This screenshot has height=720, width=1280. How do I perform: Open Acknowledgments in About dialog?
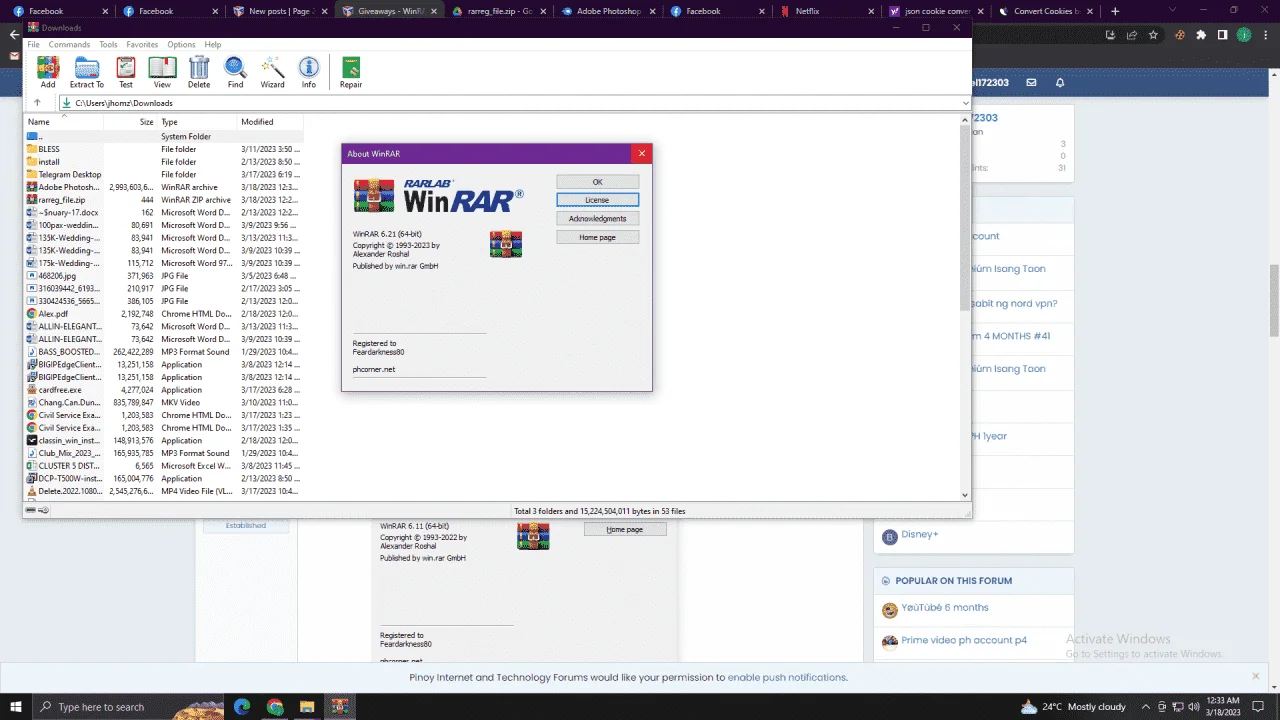[597, 218]
